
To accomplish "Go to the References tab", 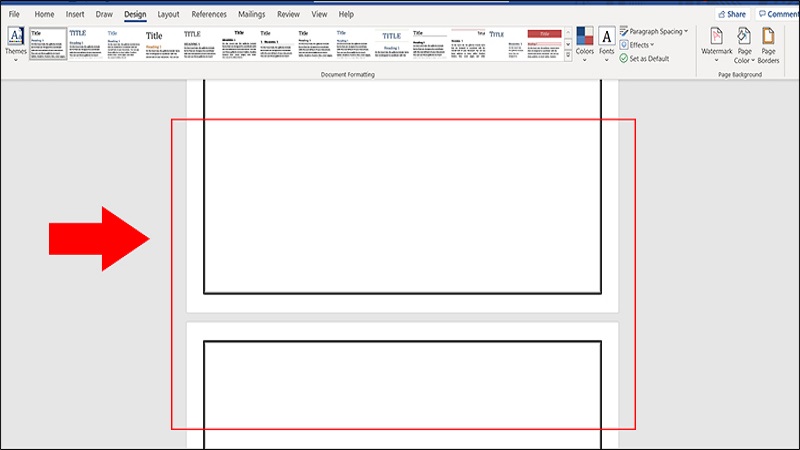I will [x=209, y=15].
